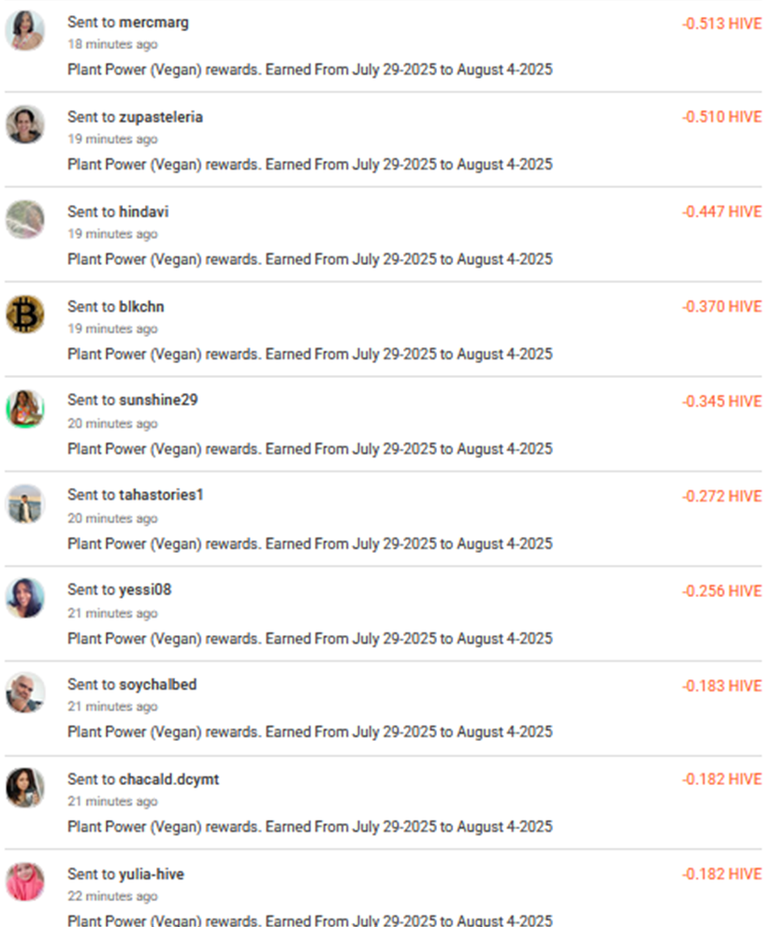
Task: Go to the yessi08 username link
Action: coord(145,589)
